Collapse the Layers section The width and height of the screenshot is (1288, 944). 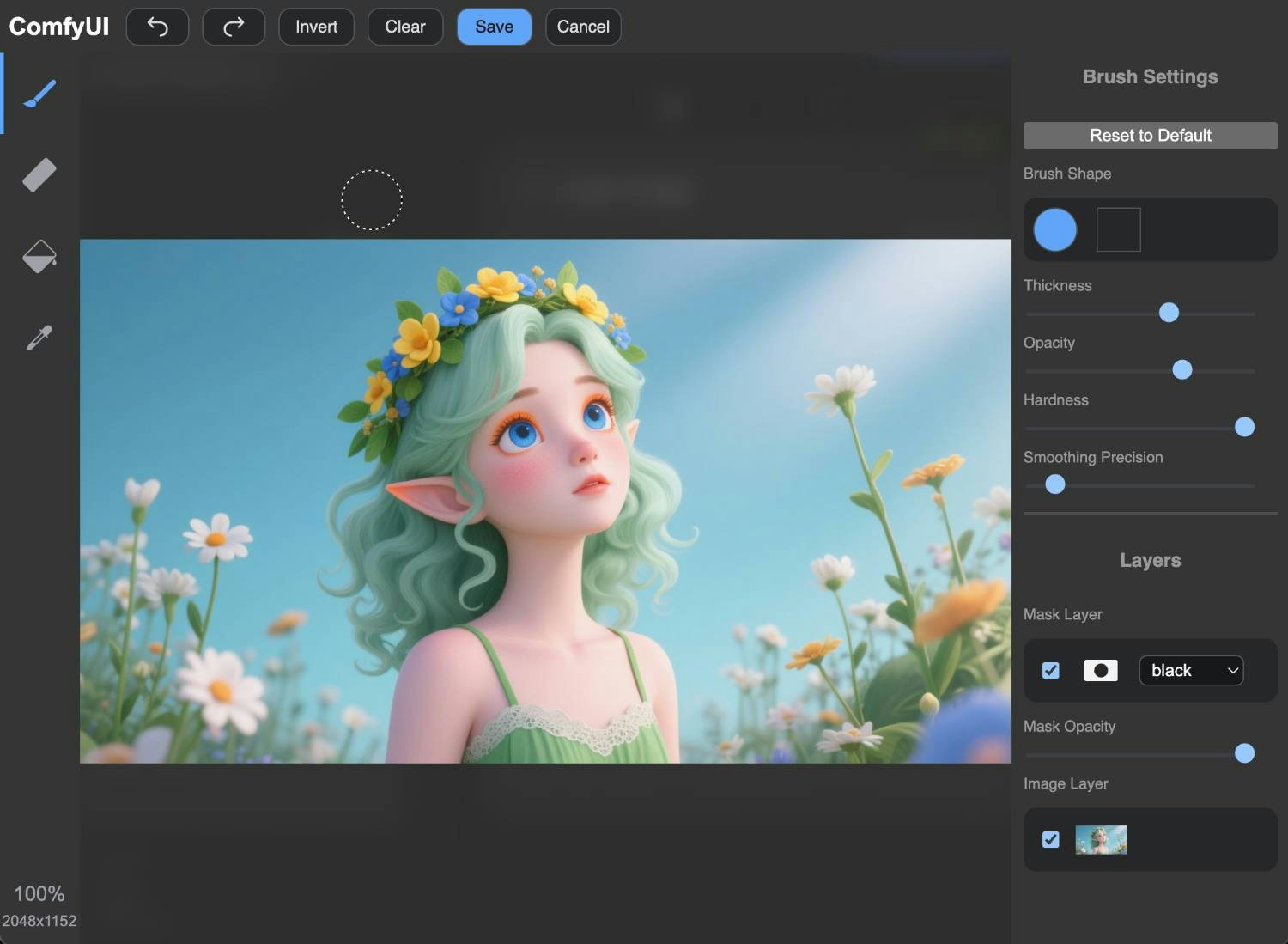tap(1150, 560)
